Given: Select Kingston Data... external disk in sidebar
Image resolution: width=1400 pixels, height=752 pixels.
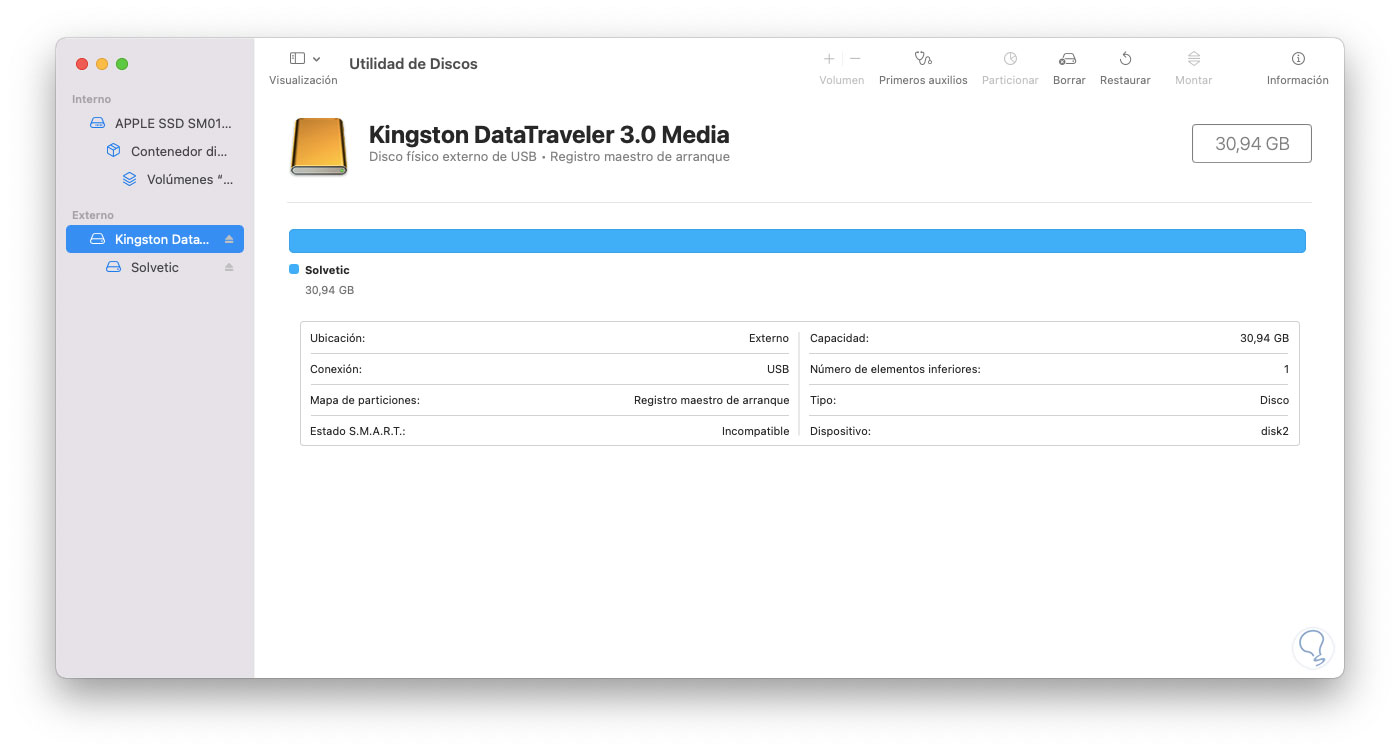Looking at the screenshot, I should [155, 239].
